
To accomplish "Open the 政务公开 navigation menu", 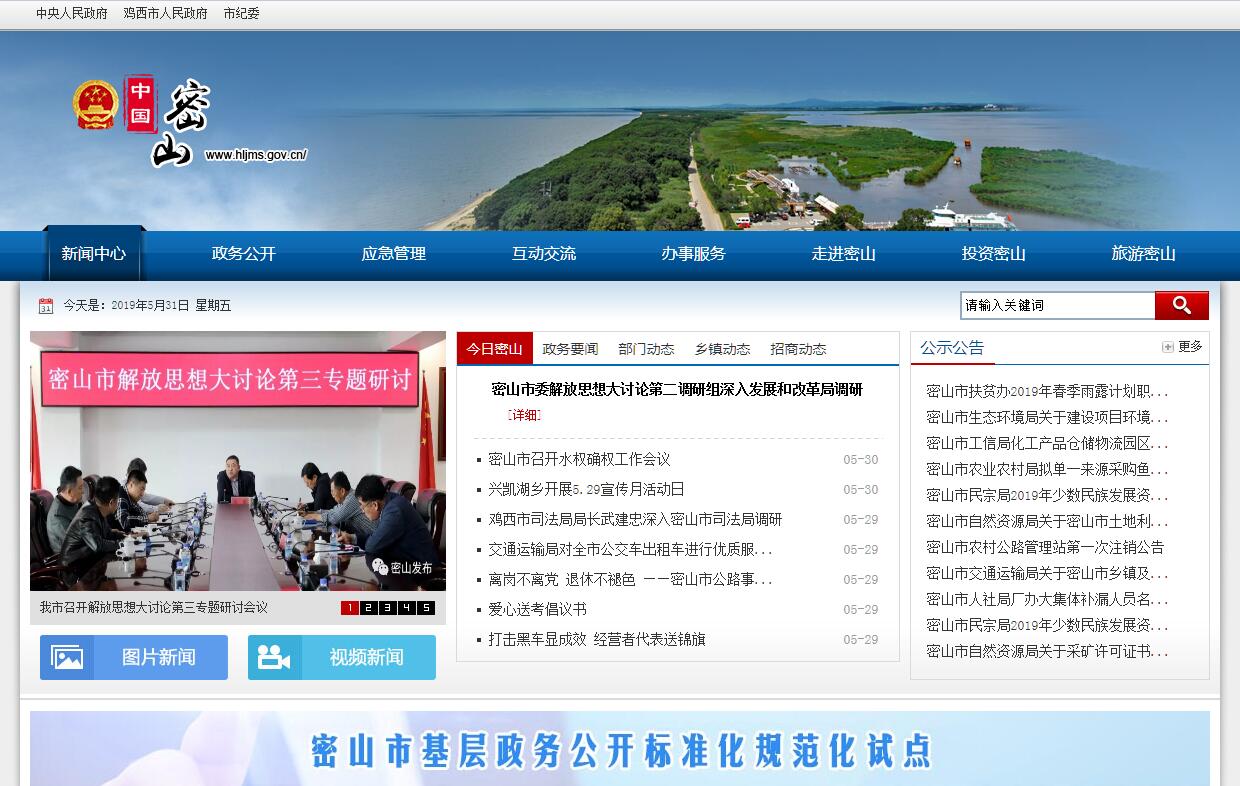I will pyautogui.click(x=243, y=254).
